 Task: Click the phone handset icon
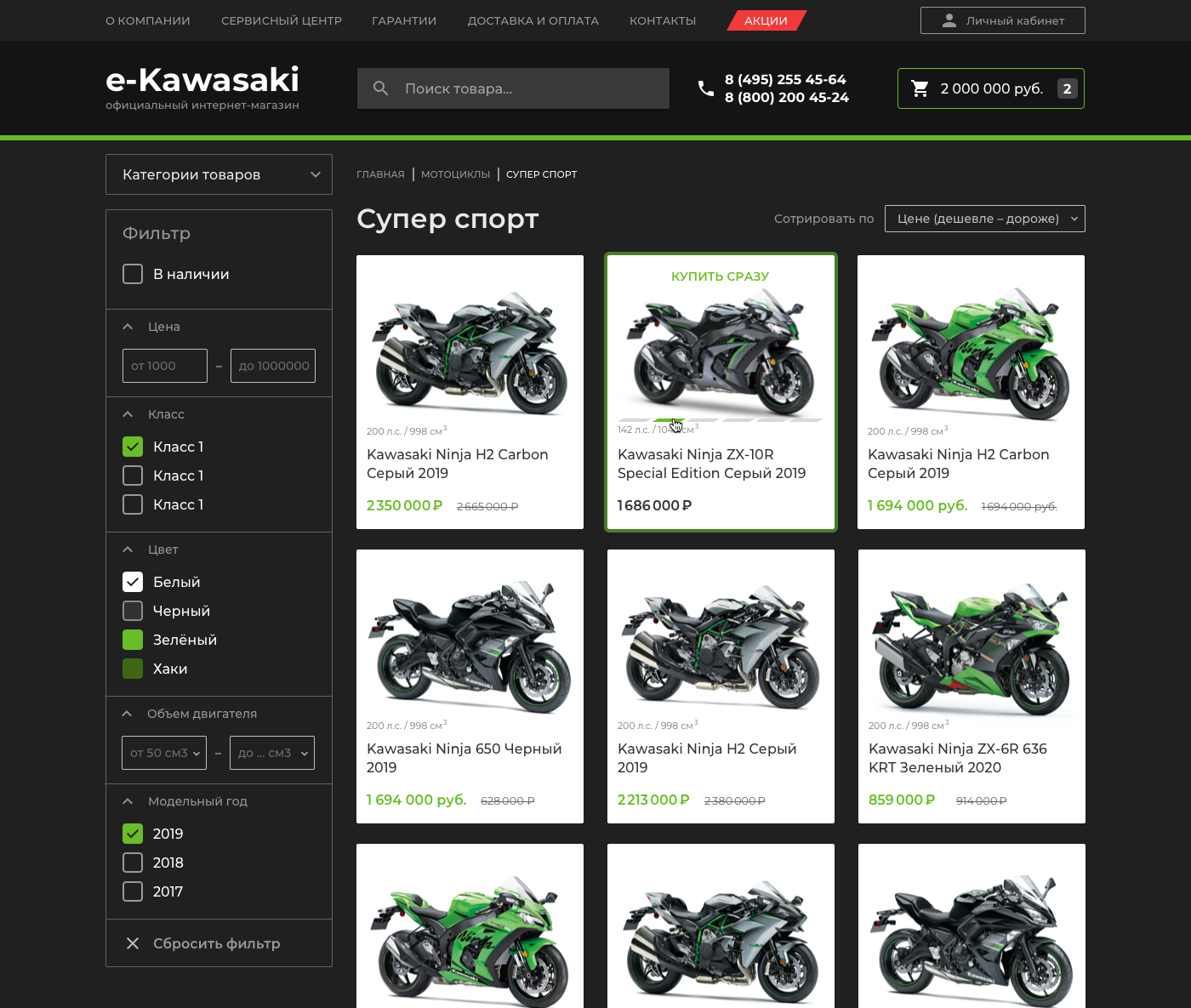click(x=706, y=88)
